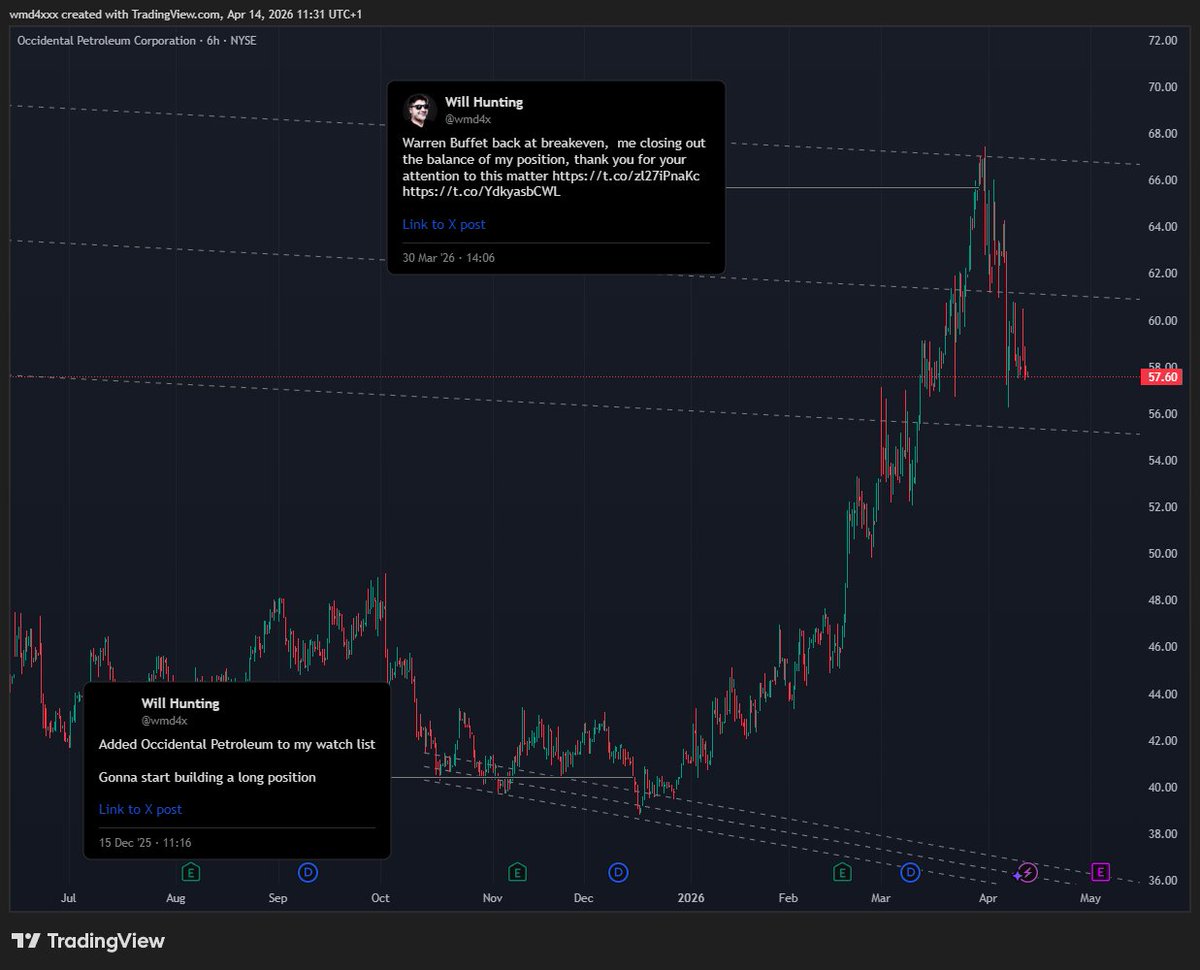Click the 48.00 price axis label
1200x970 pixels.
click(x=1162, y=600)
